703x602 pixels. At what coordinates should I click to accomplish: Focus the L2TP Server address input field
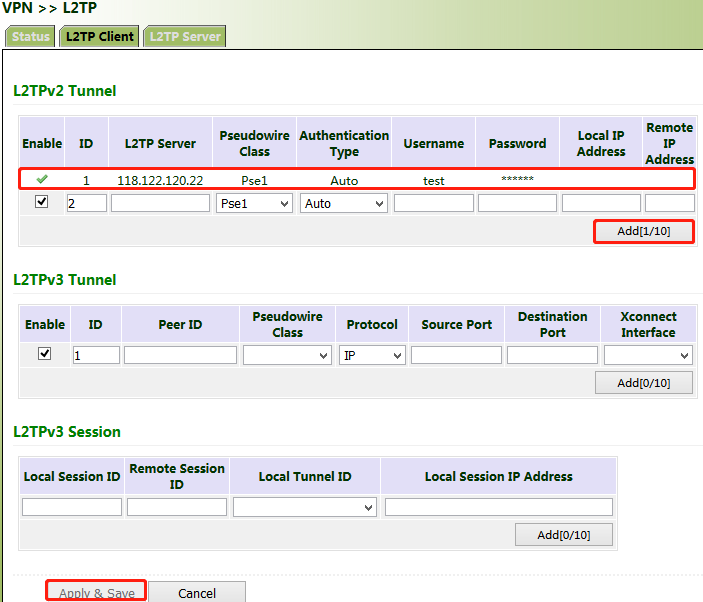(x=161, y=203)
